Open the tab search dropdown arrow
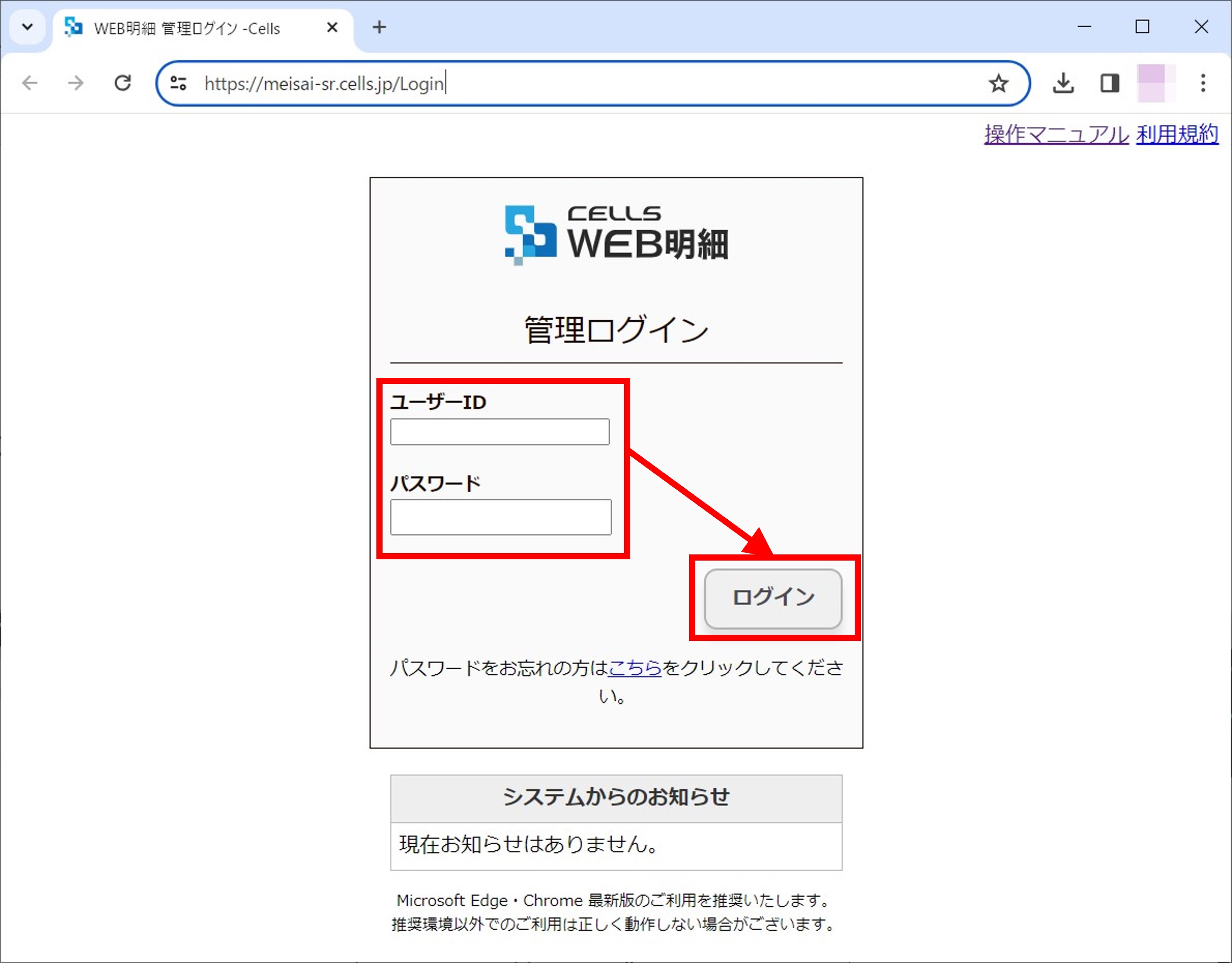Screen dimensions: 1232x963 coord(27,27)
